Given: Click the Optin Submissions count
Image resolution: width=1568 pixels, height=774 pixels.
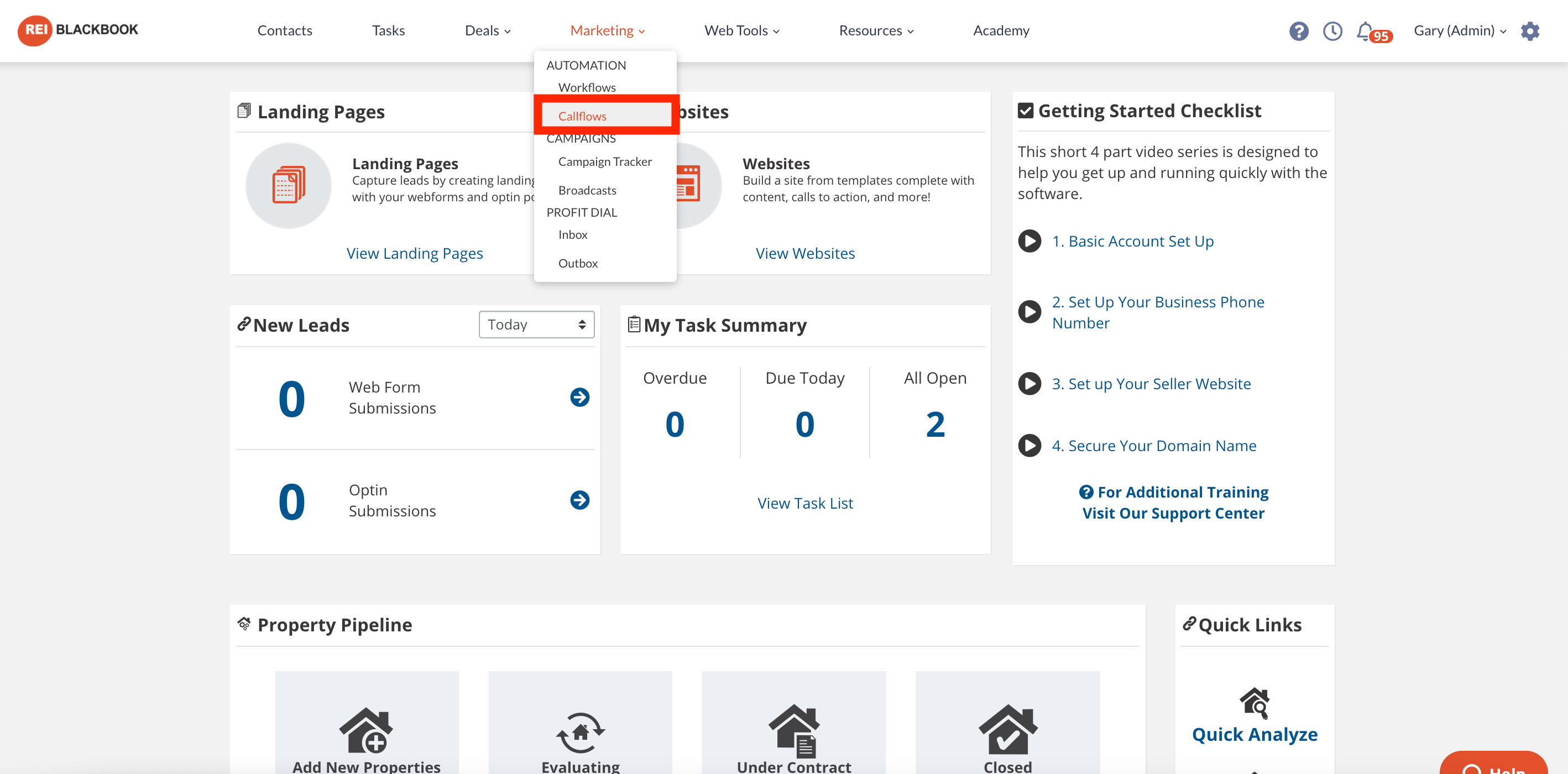Looking at the screenshot, I should coord(291,502).
